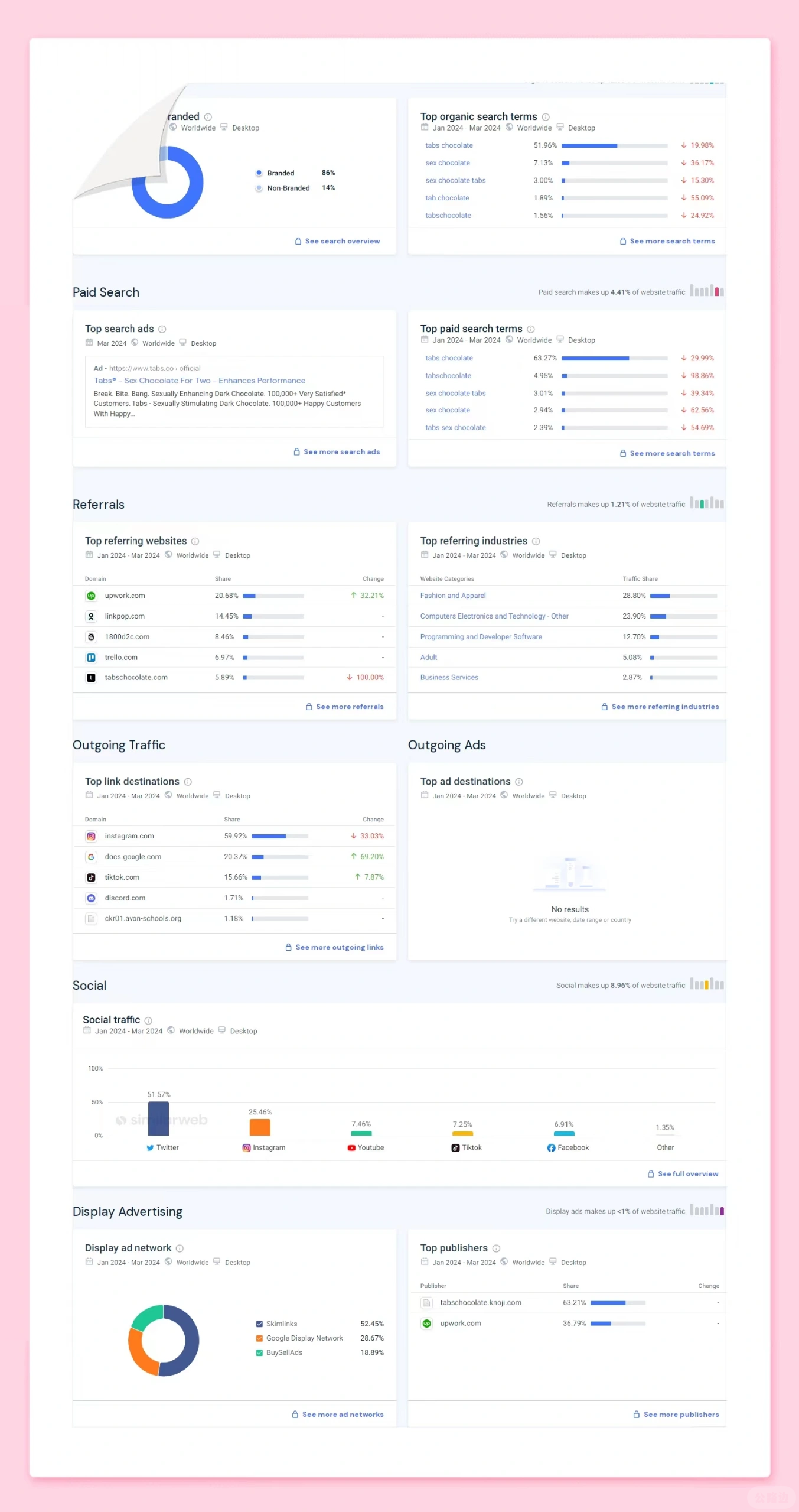Open Programming and Developer Software category
799x1512 pixels.
click(481, 637)
